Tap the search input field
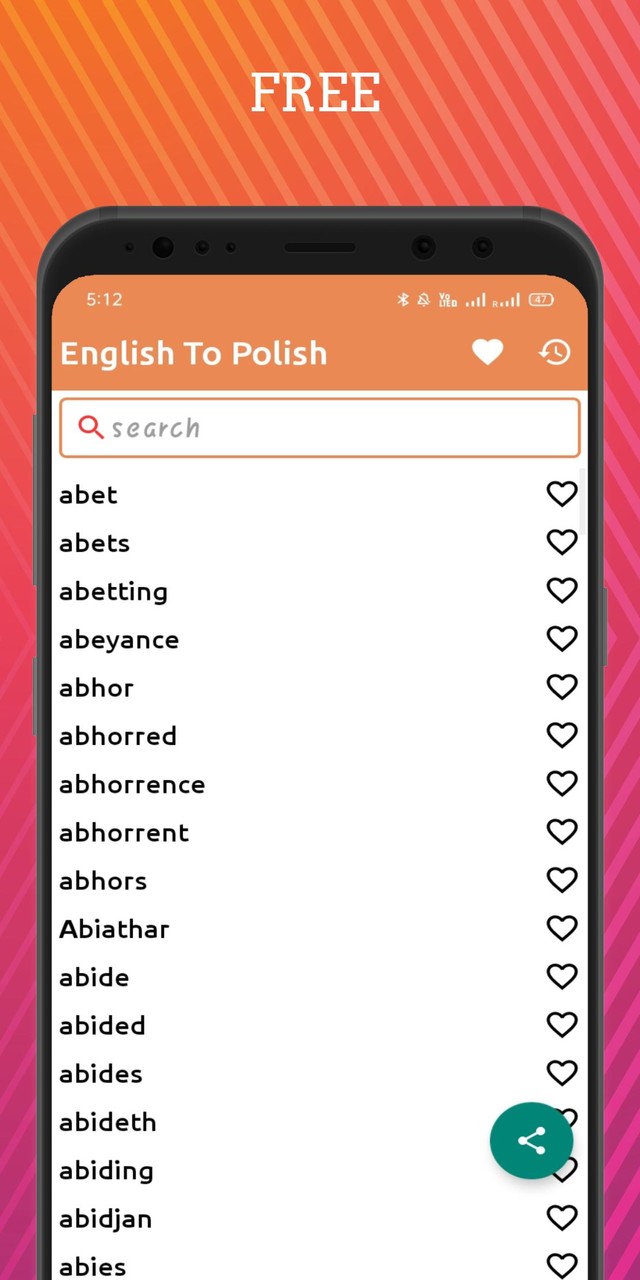This screenshot has width=640, height=1280. pyautogui.click(x=300, y=427)
